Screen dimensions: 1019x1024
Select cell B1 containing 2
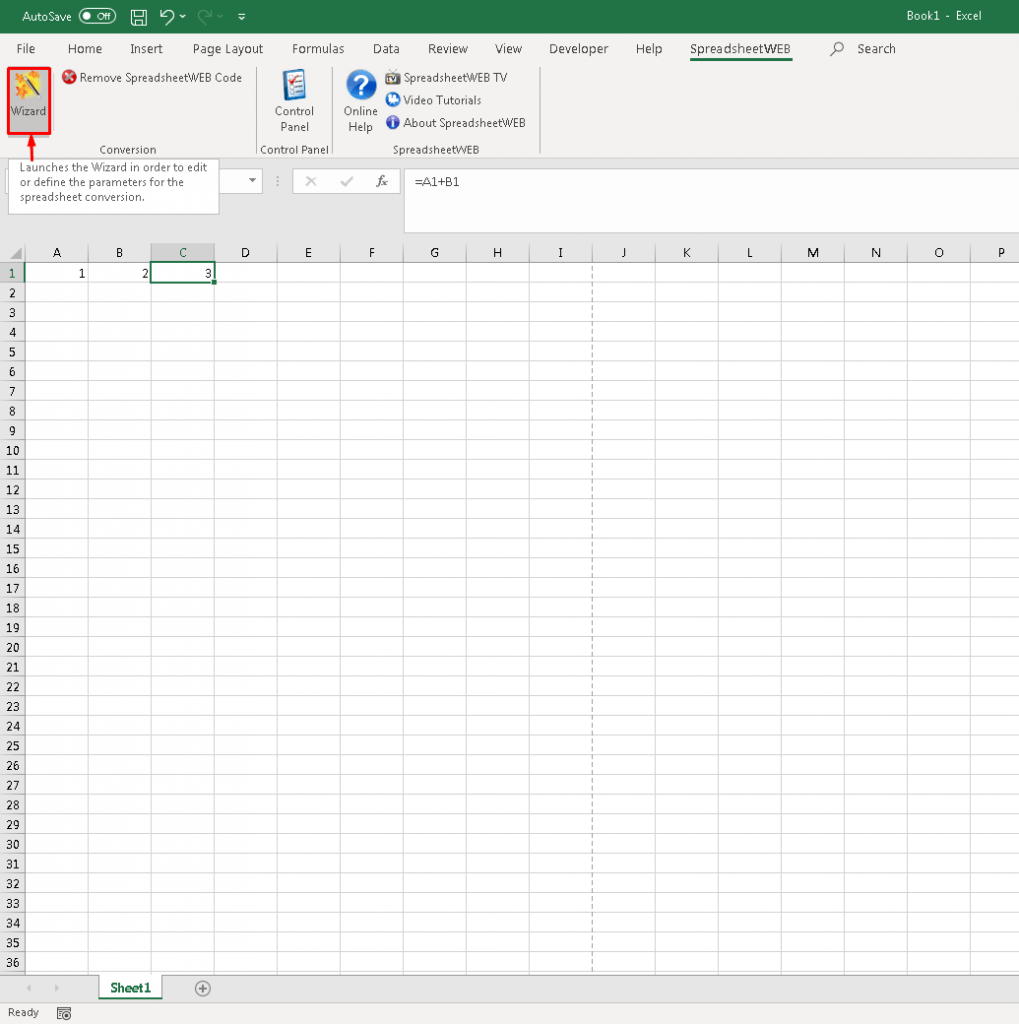[x=120, y=273]
